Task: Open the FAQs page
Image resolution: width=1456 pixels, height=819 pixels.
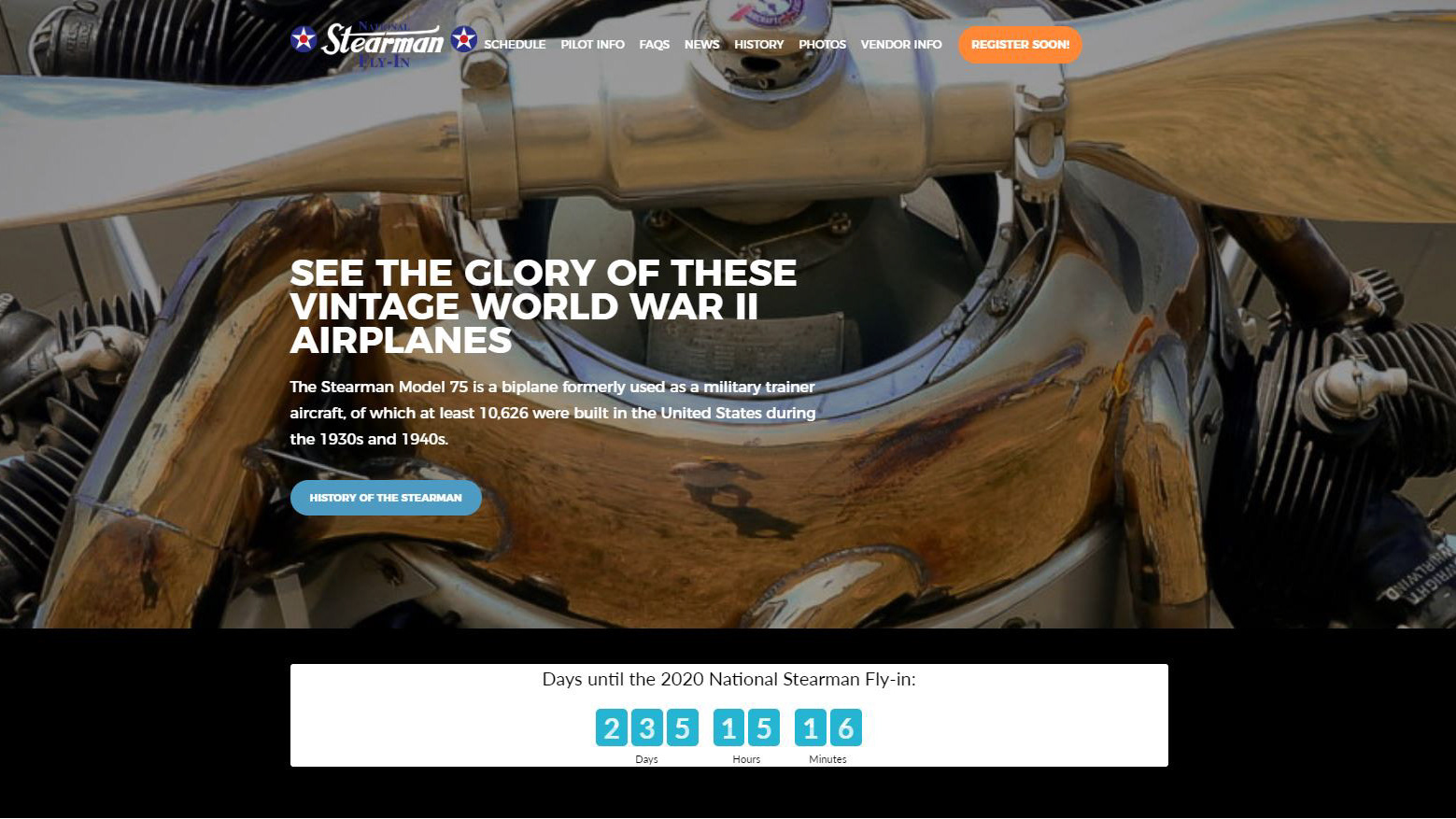Action: pyautogui.click(x=654, y=45)
